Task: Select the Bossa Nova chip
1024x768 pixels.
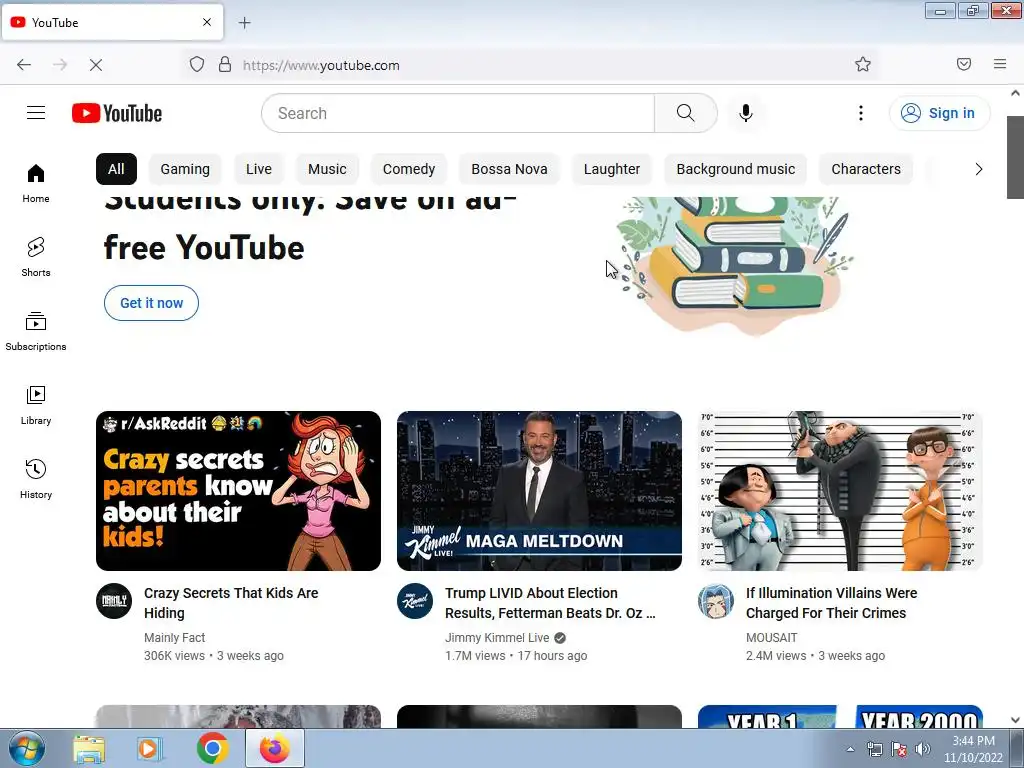Action: 509,169
